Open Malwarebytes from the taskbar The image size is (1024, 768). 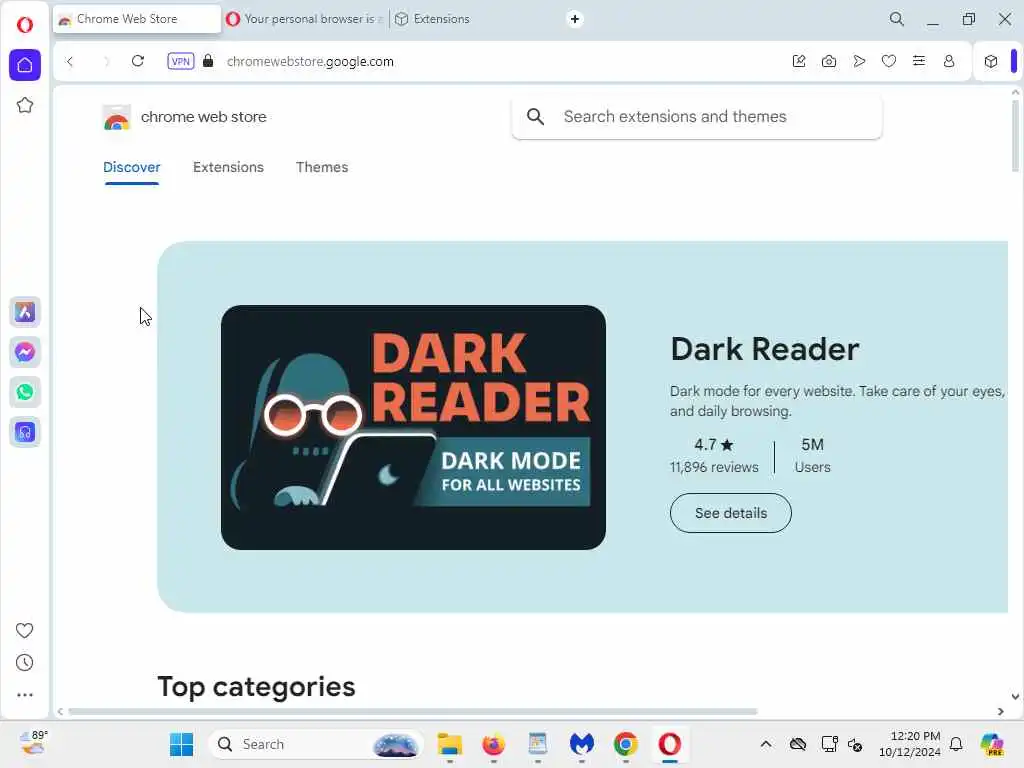pyautogui.click(x=582, y=744)
